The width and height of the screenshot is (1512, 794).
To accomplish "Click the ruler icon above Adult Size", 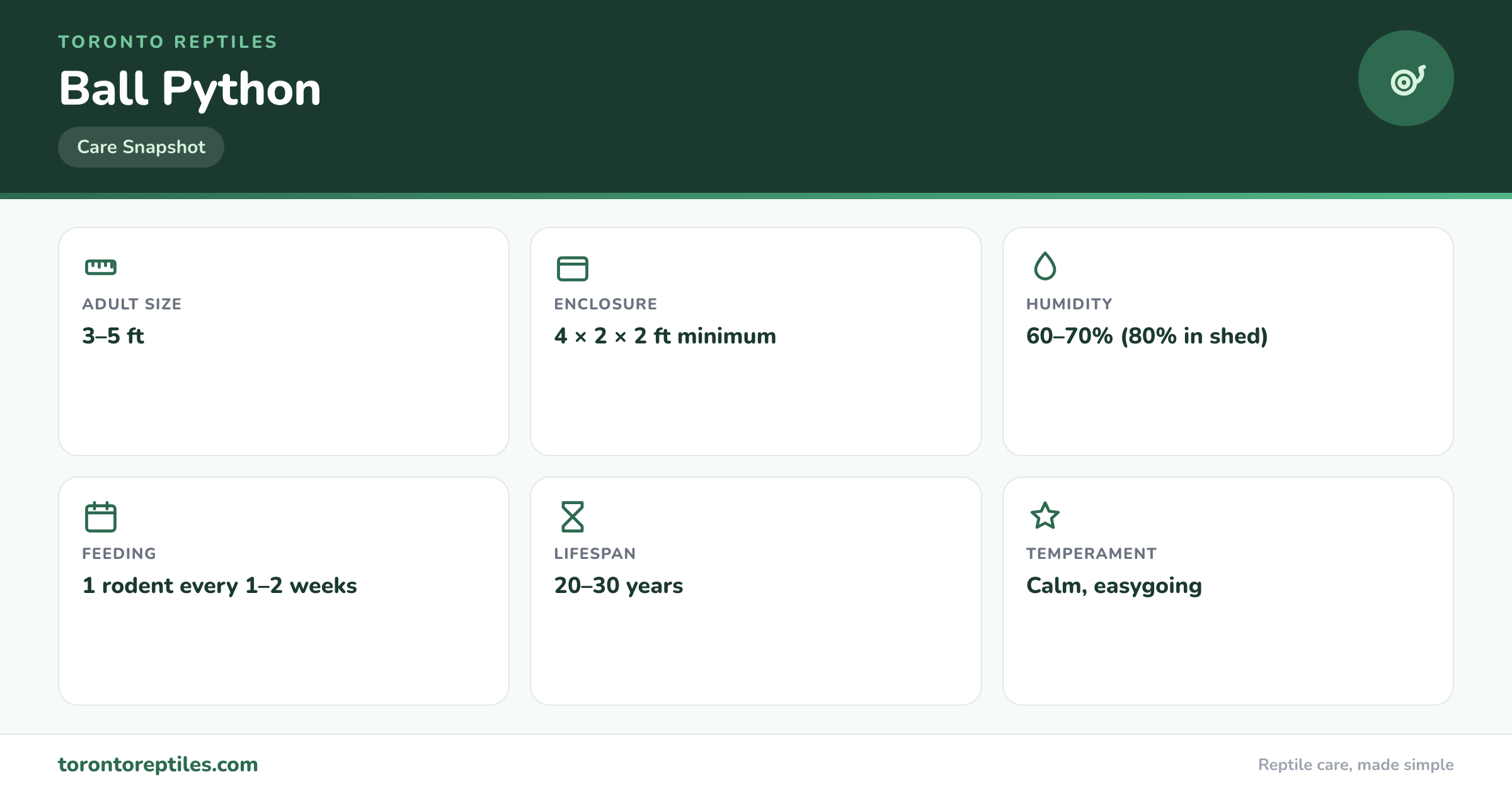I will [x=101, y=267].
